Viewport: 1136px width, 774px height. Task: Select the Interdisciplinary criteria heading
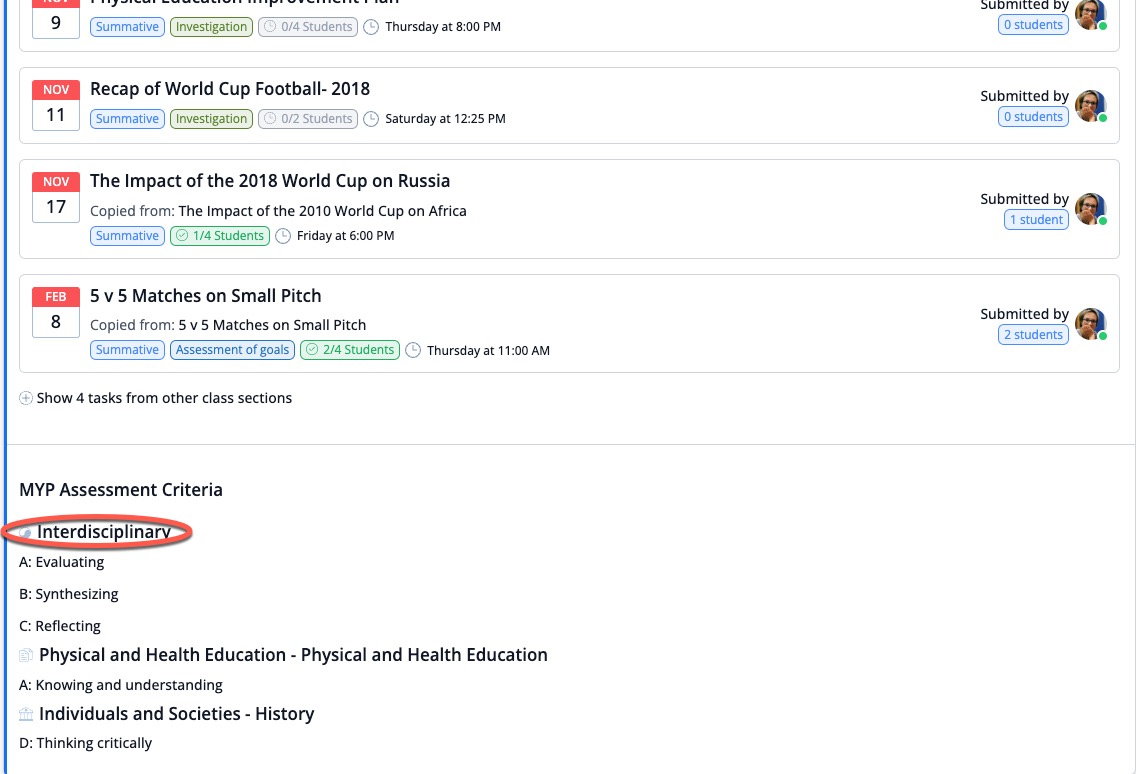104,532
